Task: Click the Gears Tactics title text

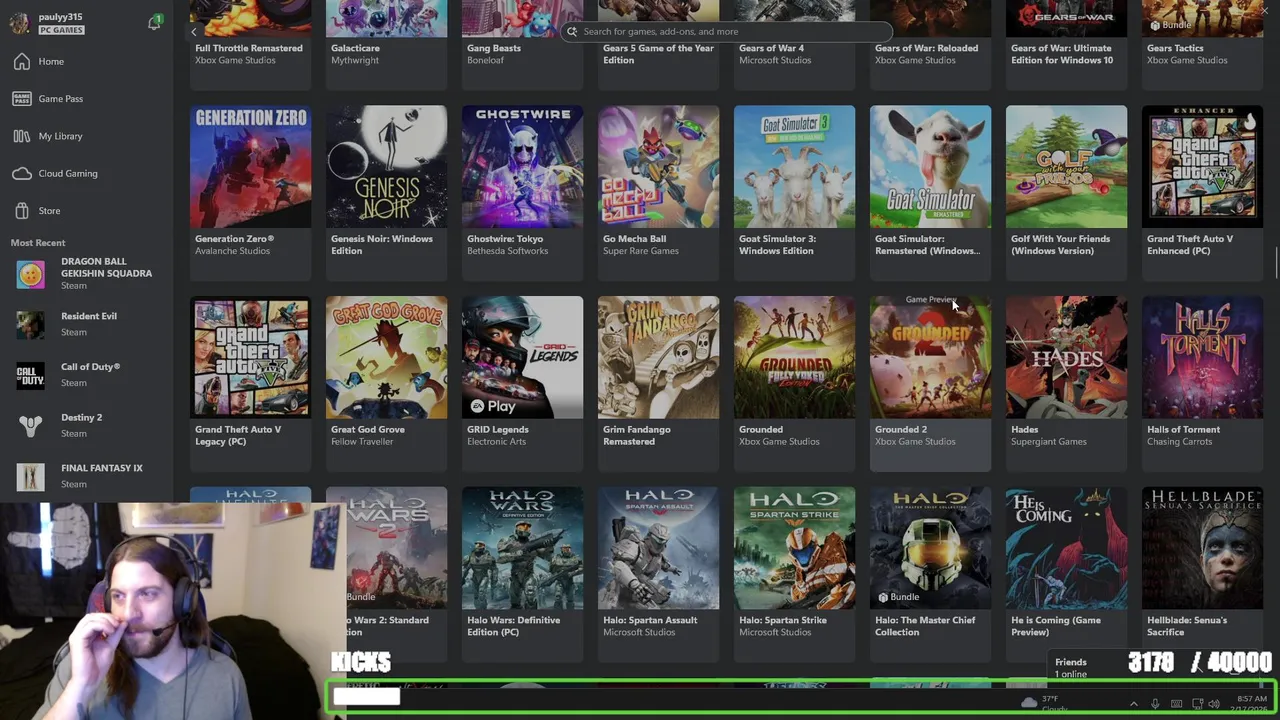Action: point(1175,48)
